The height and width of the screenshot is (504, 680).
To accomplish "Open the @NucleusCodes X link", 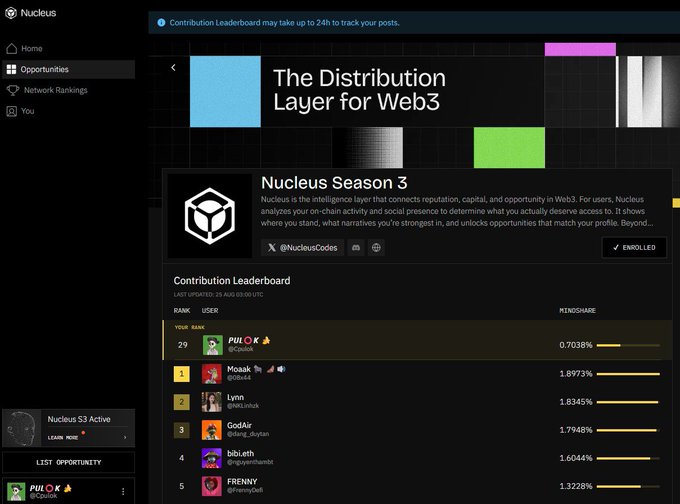I will click(x=302, y=248).
